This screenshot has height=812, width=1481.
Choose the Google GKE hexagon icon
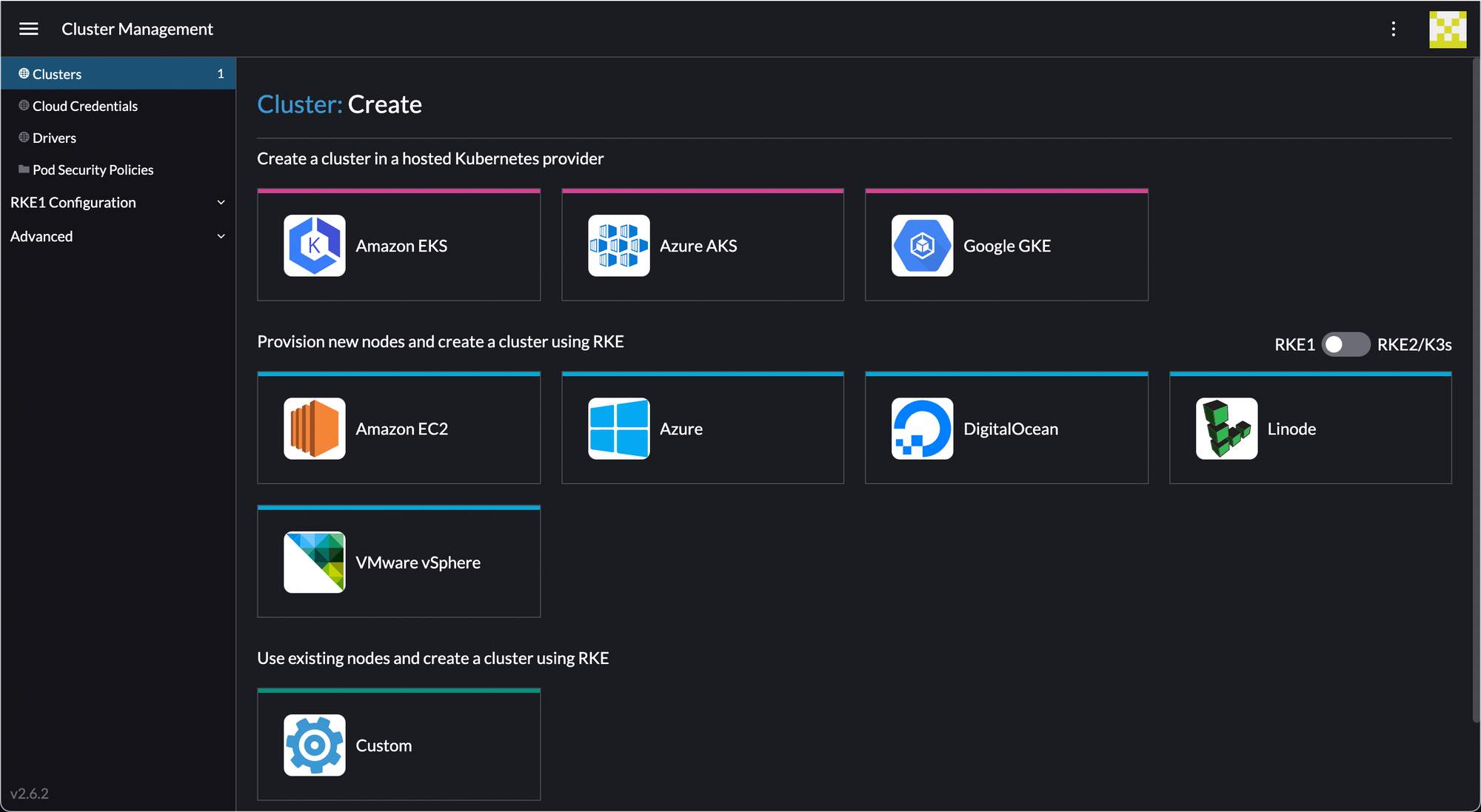(x=922, y=246)
